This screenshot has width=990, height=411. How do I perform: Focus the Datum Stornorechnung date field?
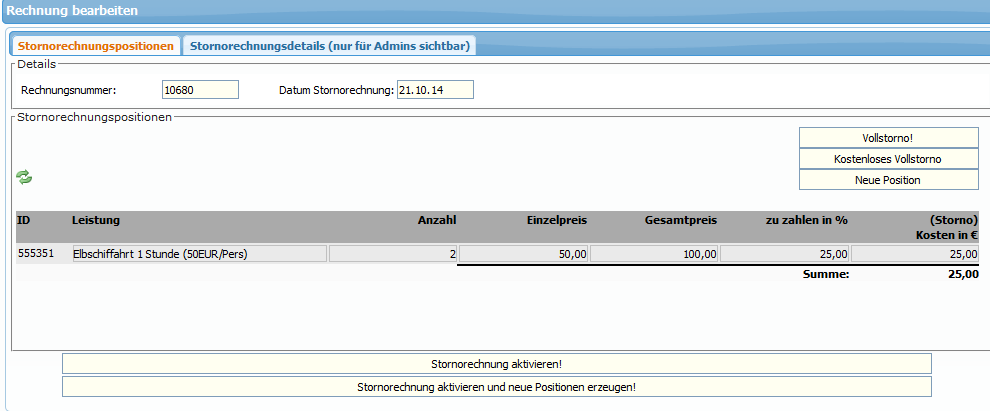click(434, 90)
